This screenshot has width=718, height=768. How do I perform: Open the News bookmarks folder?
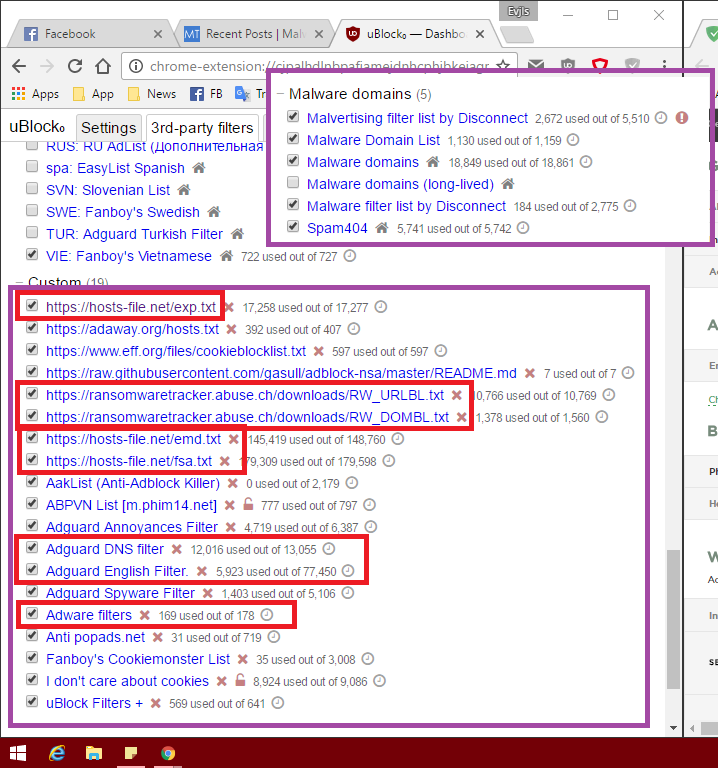point(152,94)
